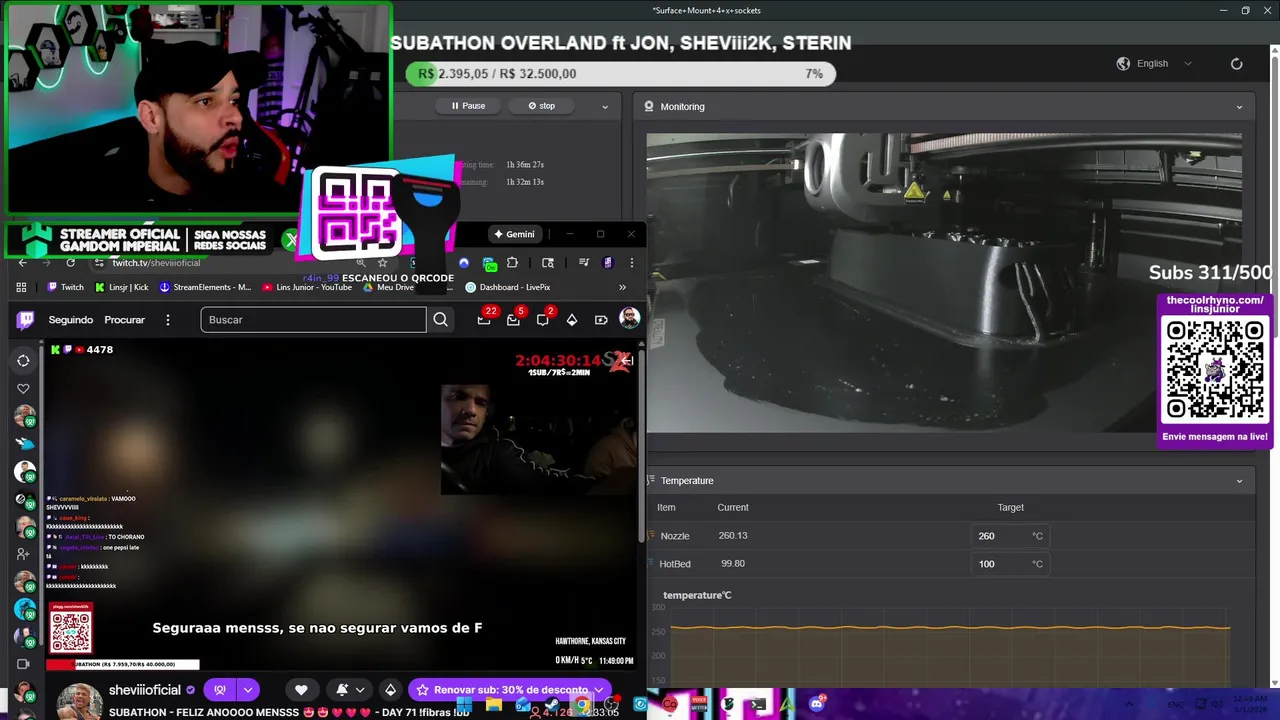Viewport: 1280px width, 720px height.
Task: Click HotBed current value 99.80
Action: 733,564
